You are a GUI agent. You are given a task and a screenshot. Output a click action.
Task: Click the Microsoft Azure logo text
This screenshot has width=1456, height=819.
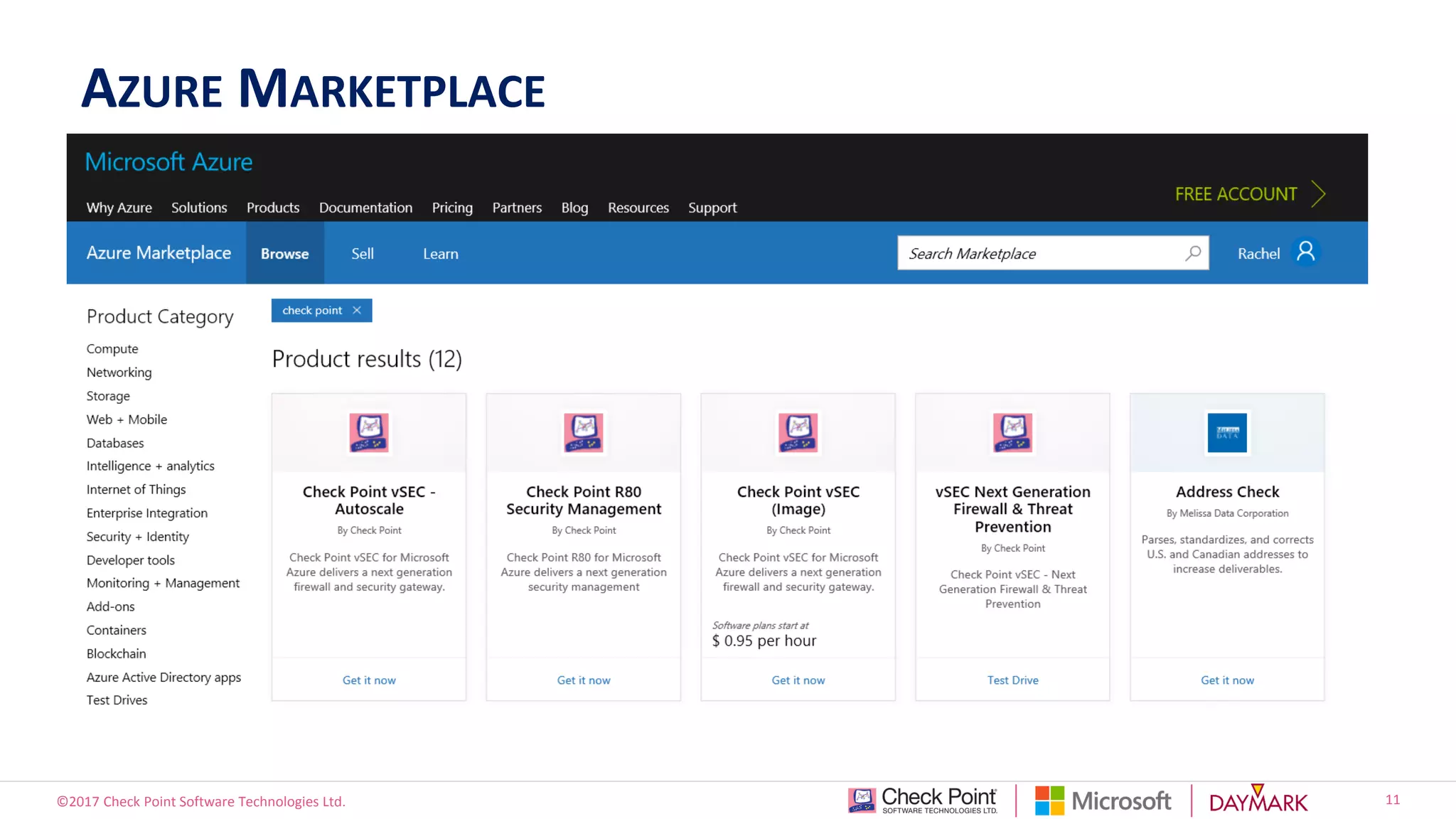[x=168, y=161]
